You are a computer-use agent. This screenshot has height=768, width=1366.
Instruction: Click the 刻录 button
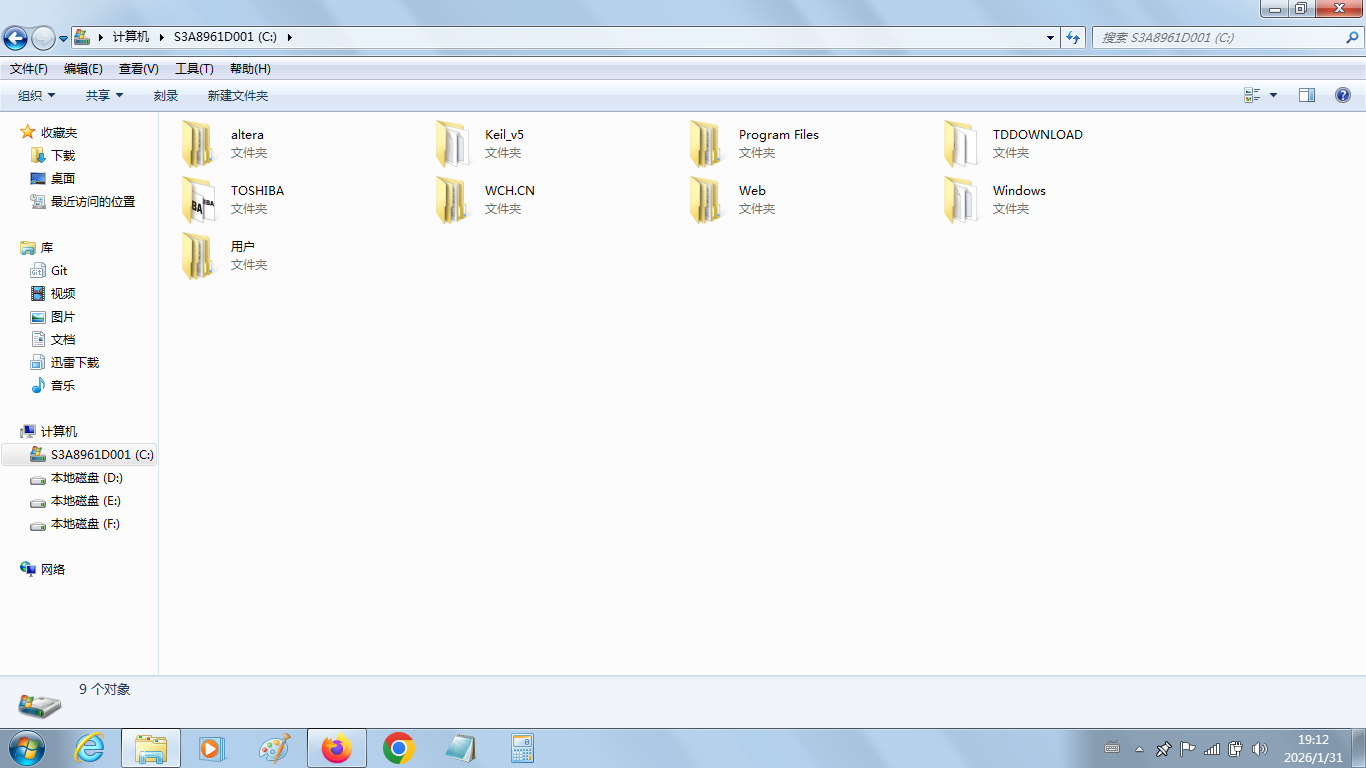pyautogui.click(x=166, y=95)
